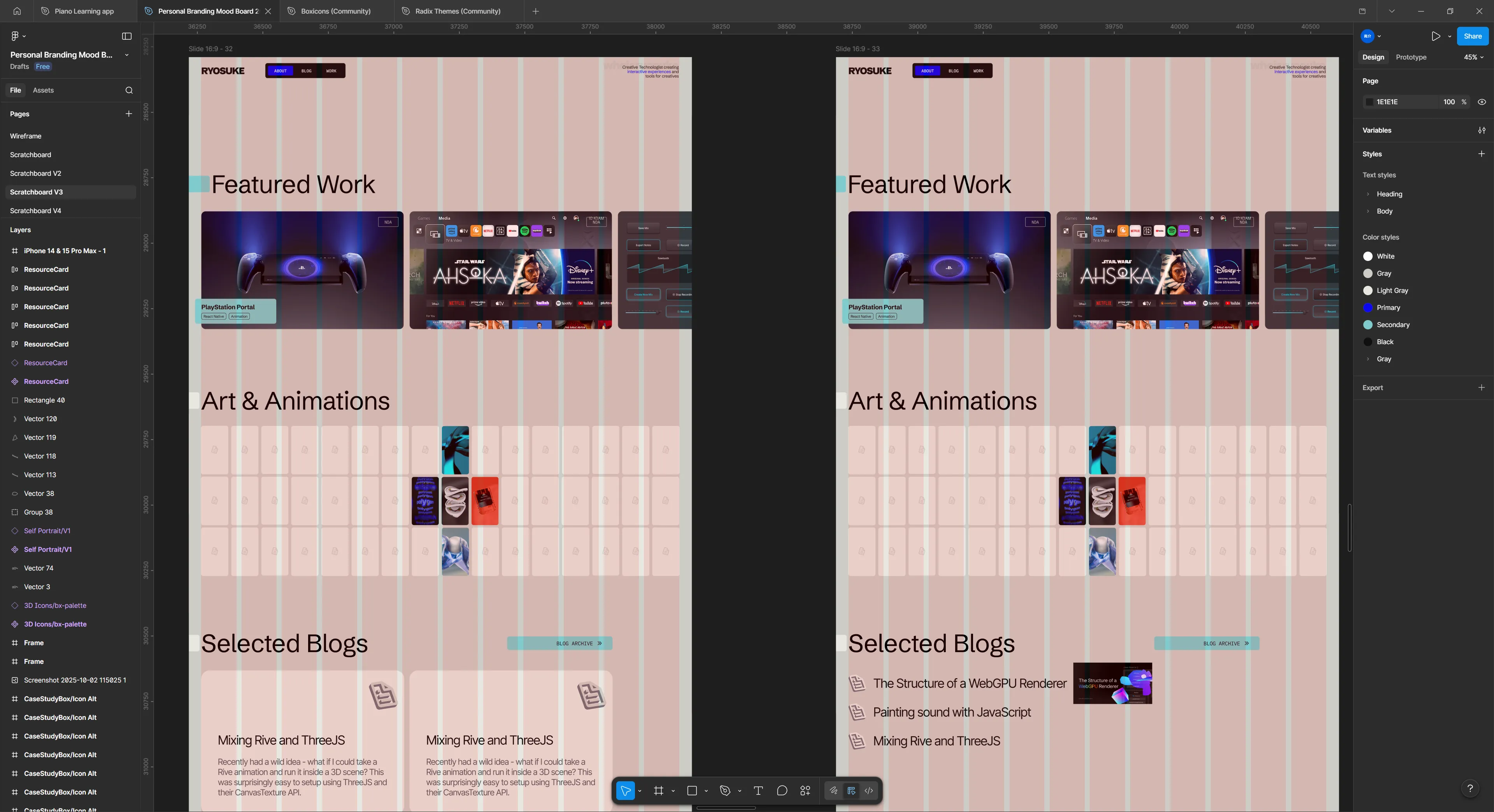Open the Actions menu in the toolbar

[x=806, y=790]
